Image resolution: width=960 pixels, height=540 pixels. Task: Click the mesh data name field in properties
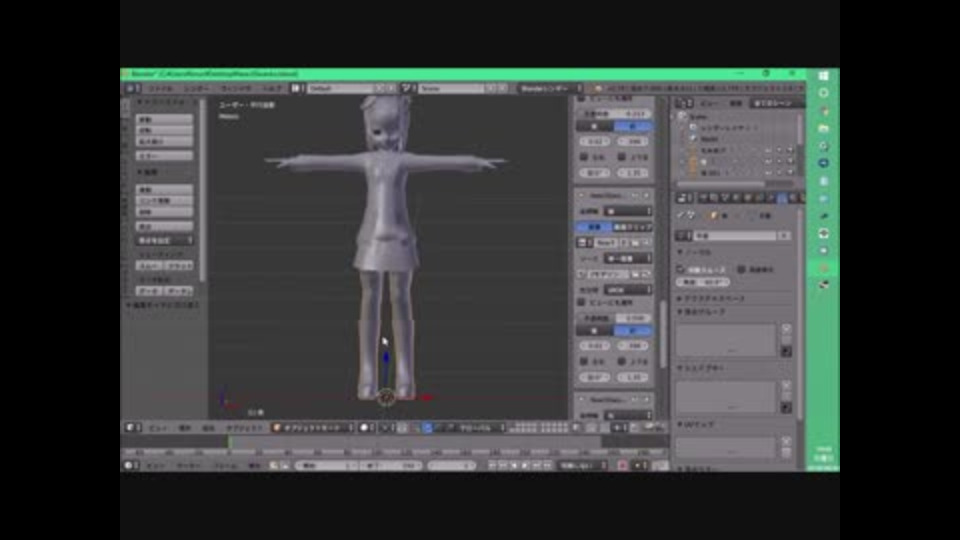(735, 236)
